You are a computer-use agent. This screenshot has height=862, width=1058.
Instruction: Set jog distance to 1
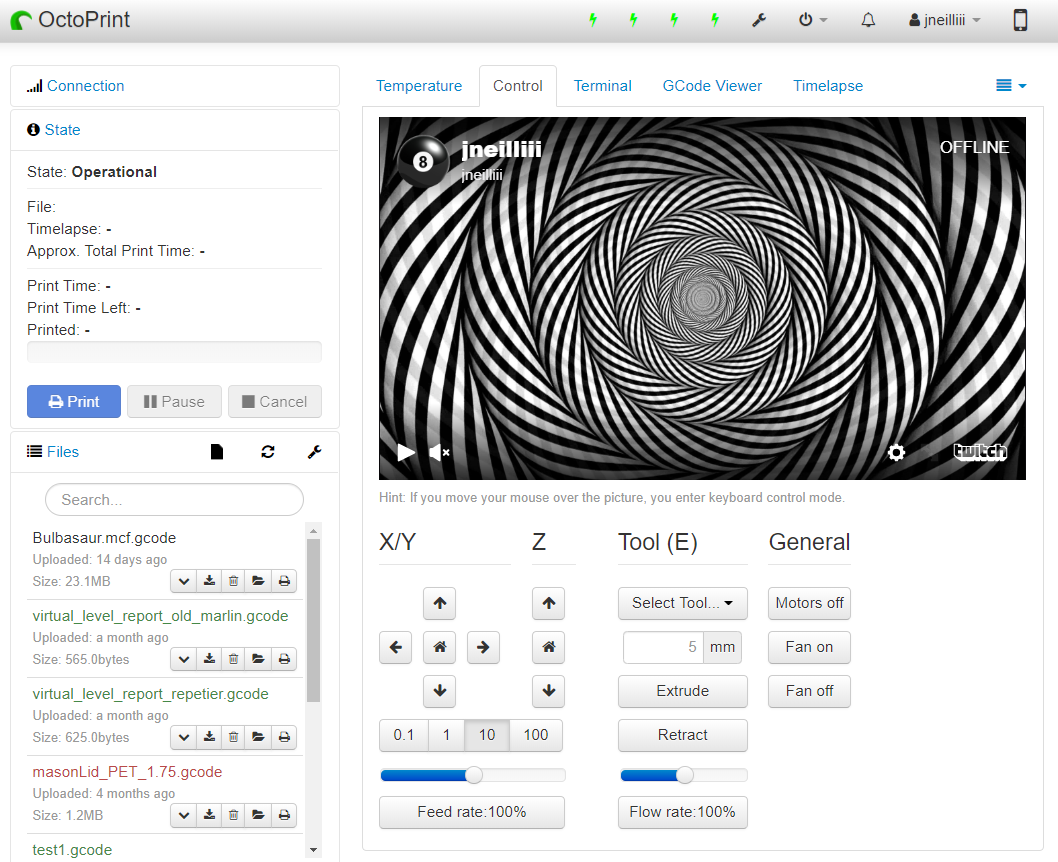tap(446, 735)
